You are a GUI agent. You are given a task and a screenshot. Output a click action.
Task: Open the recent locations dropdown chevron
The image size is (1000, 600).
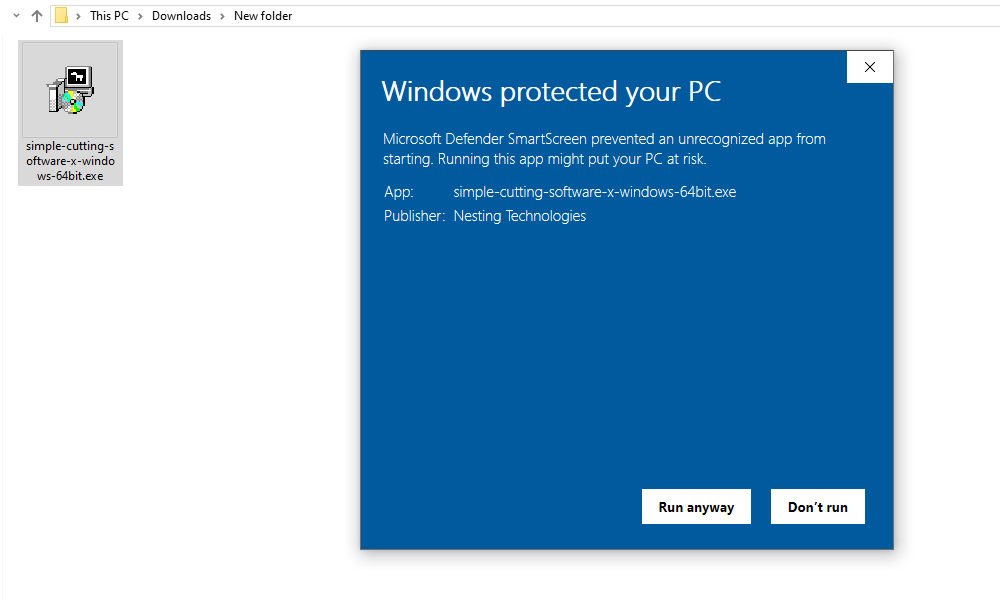click(16, 16)
